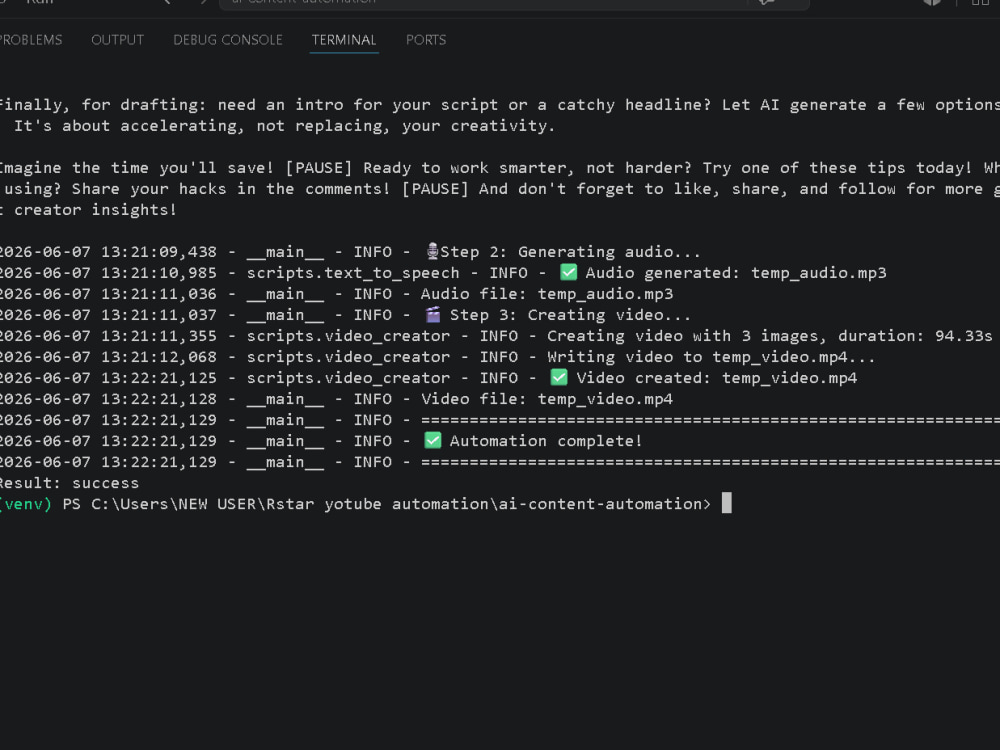Click 'Step 2: Generating audio...' text
Image resolution: width=1000 pixels, height=750 pixels.
tap(570, 251)
